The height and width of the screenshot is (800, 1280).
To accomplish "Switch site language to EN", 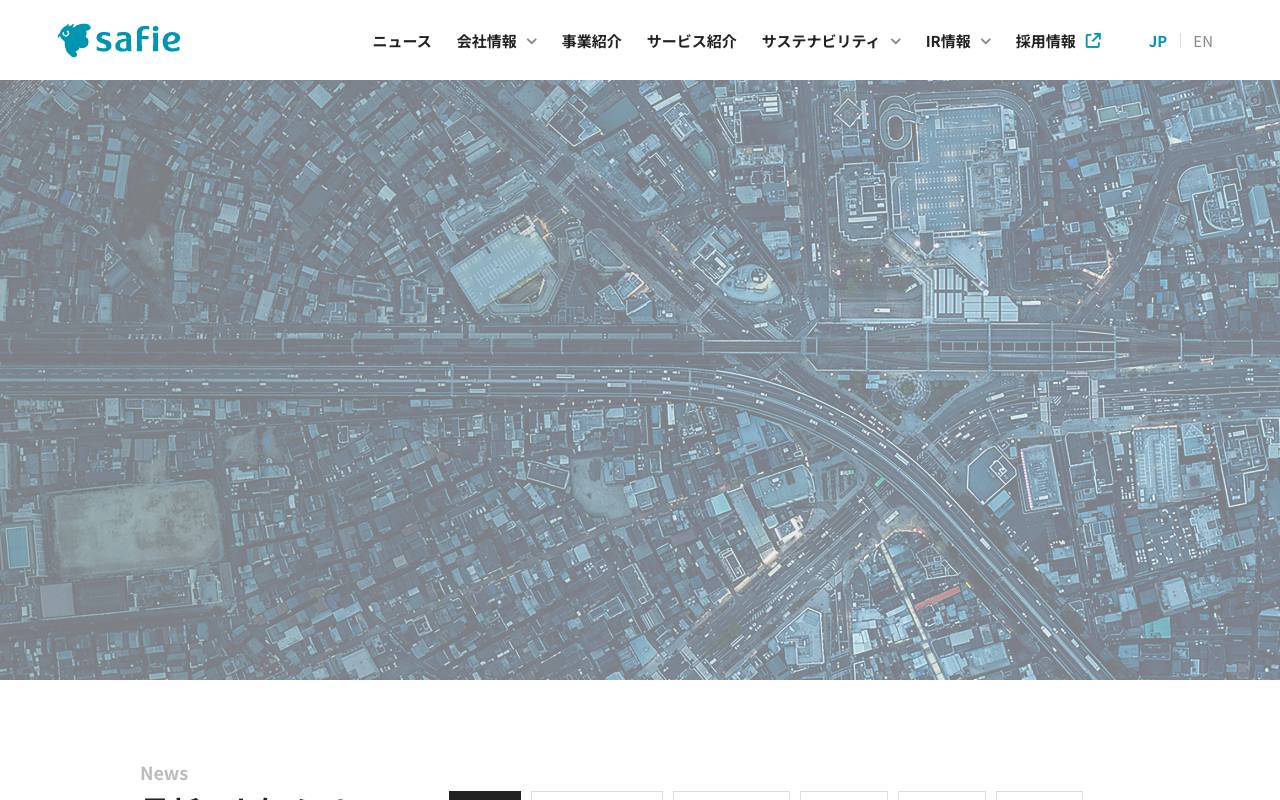I will pyautogui.click(x=1203, y=40).
